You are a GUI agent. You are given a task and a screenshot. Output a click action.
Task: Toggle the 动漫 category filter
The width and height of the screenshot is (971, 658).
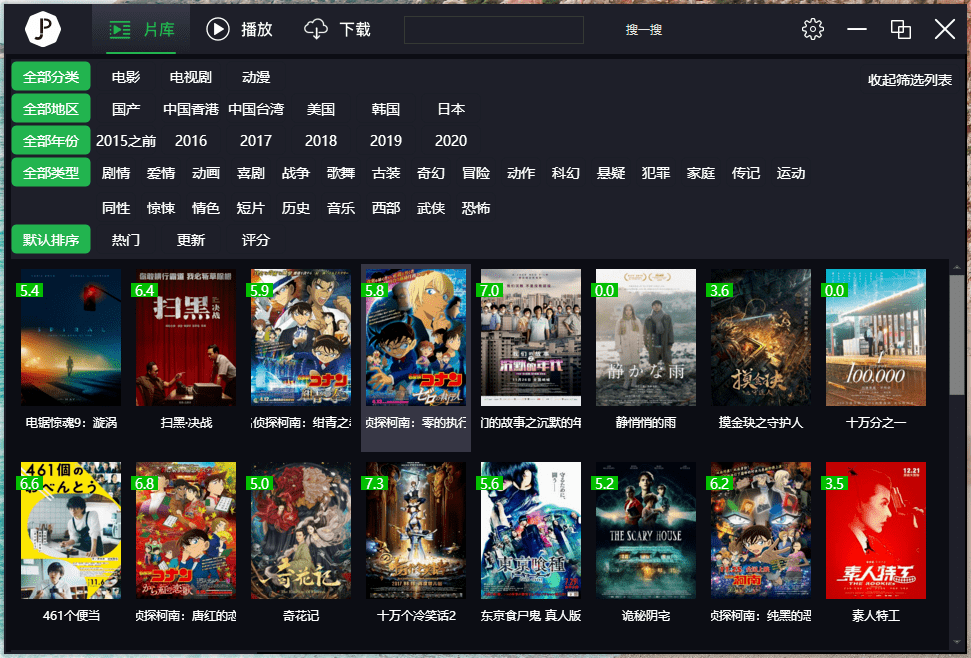tap(257, 76)
